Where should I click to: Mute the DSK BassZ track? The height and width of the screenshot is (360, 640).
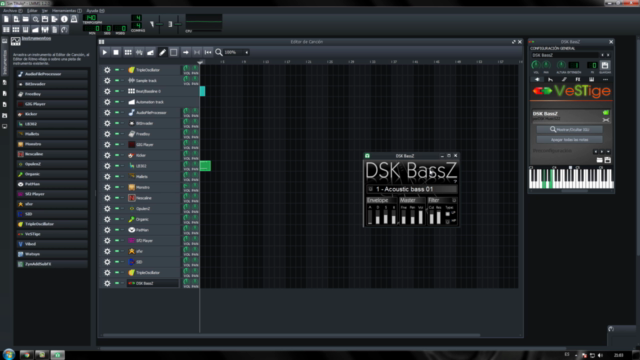tap(117, 283)
